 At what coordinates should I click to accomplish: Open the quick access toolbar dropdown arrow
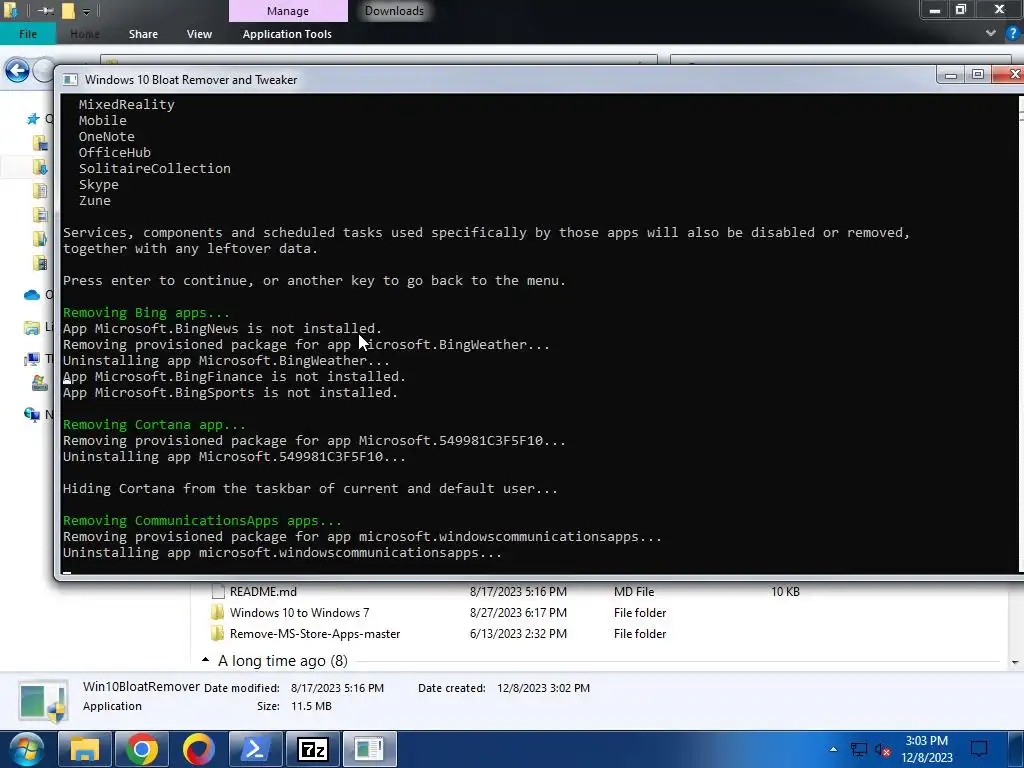pyautogui.click(x=86, y=11)
